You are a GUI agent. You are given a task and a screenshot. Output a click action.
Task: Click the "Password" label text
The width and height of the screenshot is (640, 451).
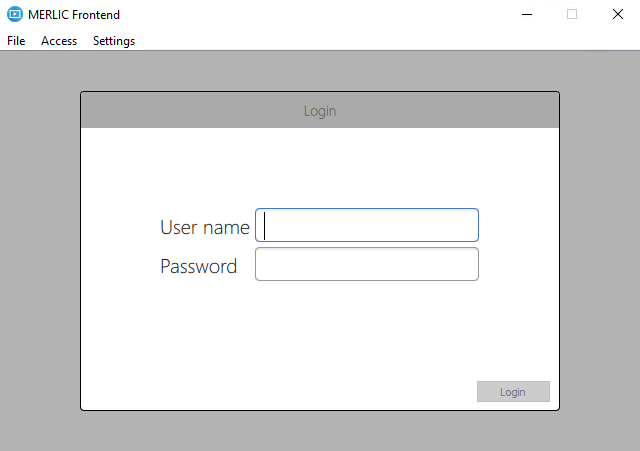click(x=198, y=266)
